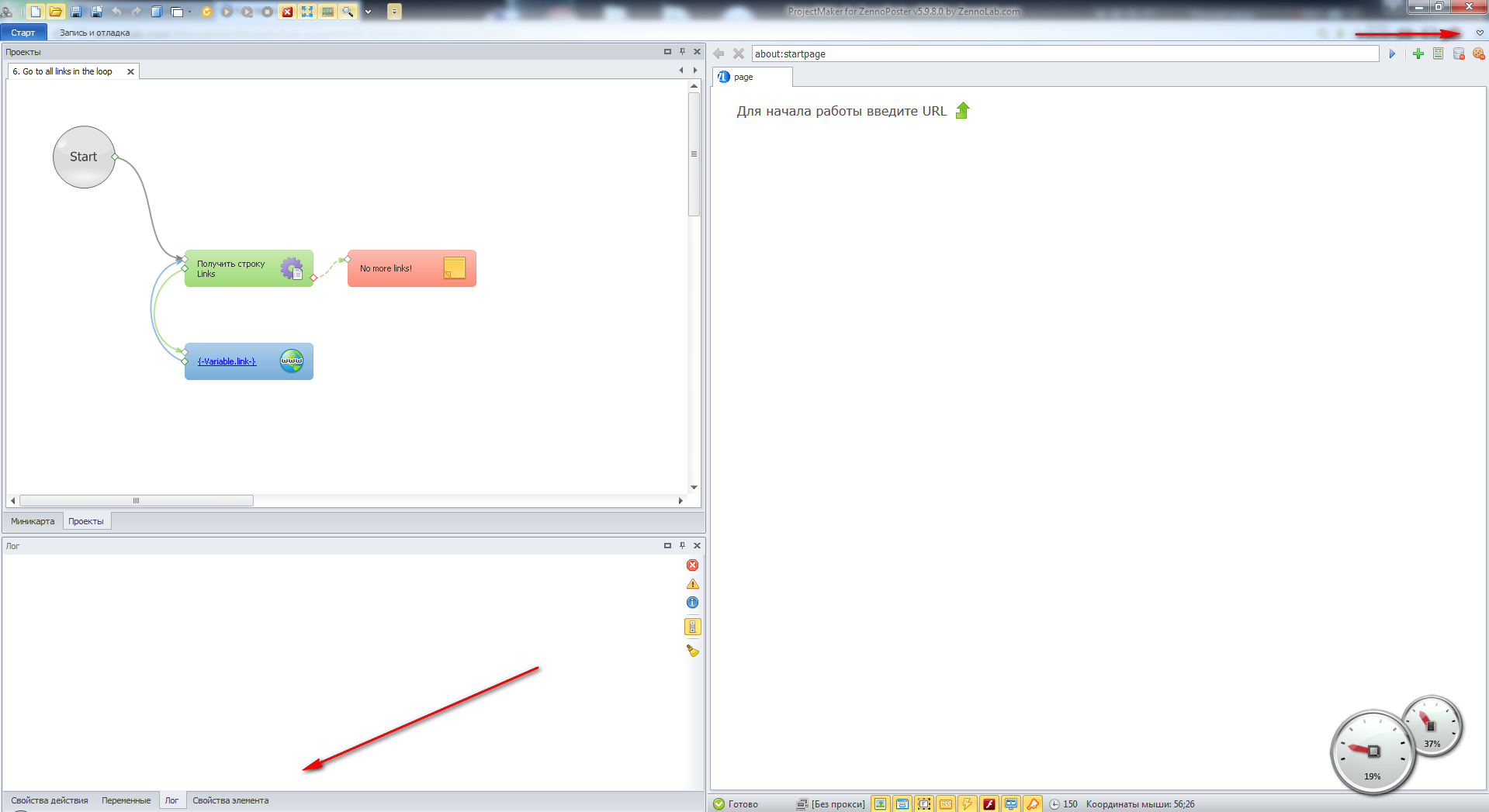This screenshot has width=1489, height=812.
Task: Toggle image loading in the status bar
Action: pos(881,804)
